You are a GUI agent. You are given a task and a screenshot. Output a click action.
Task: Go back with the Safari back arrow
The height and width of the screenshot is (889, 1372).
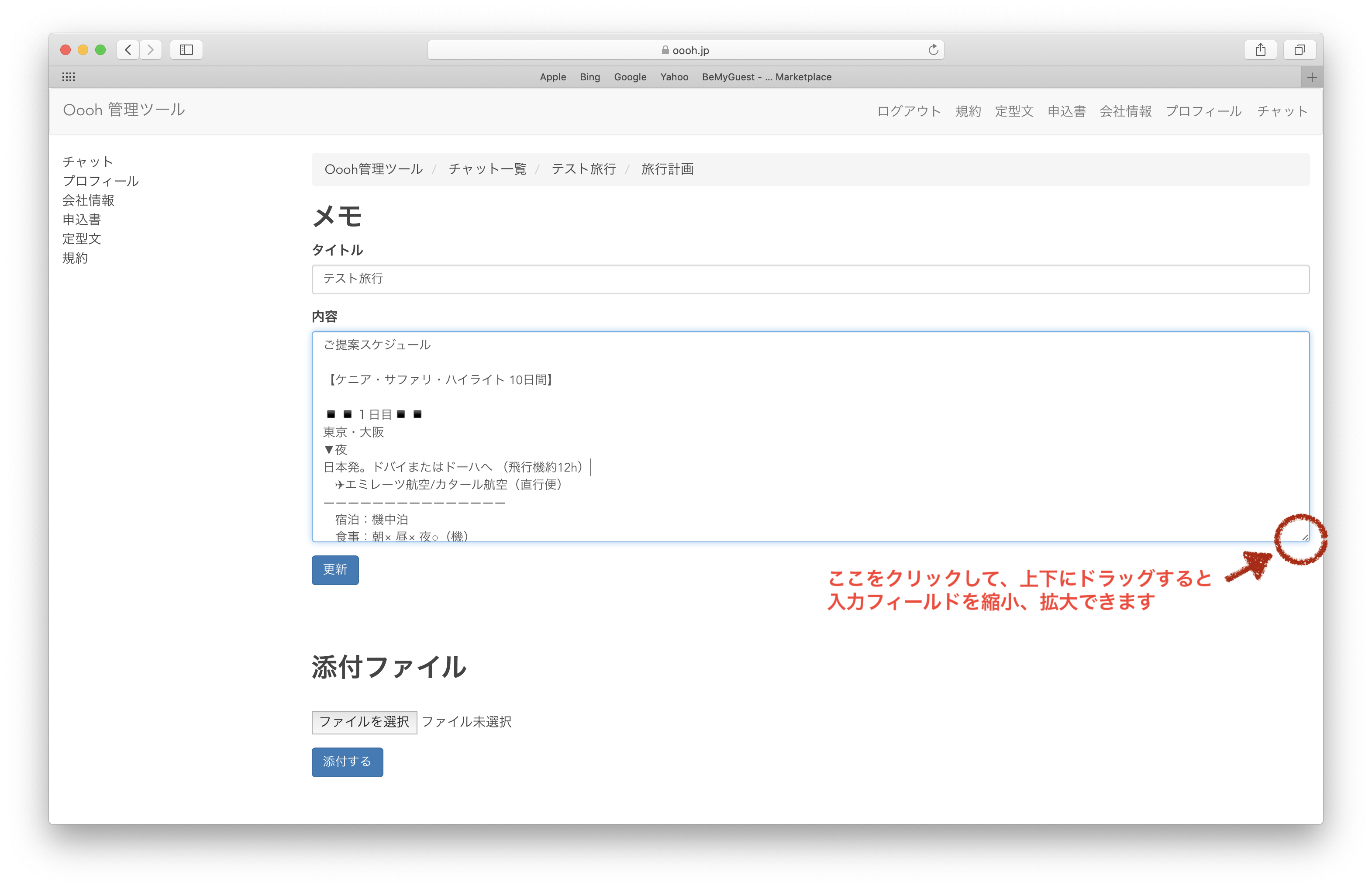pos(128,50)
